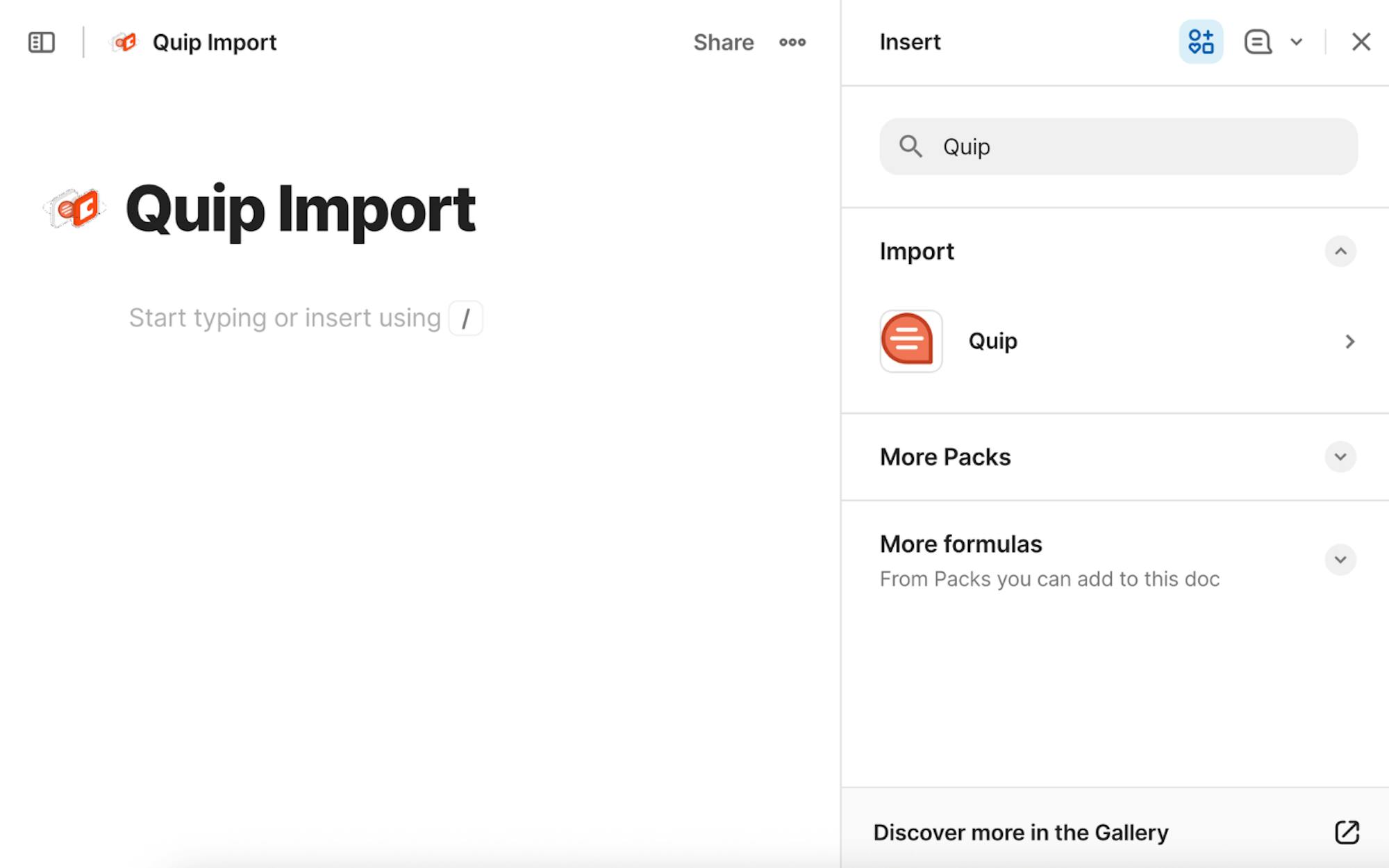Click the orange Quip pack icon
Viewport: 1389px width, 868px height.
(x=910, y=341)
